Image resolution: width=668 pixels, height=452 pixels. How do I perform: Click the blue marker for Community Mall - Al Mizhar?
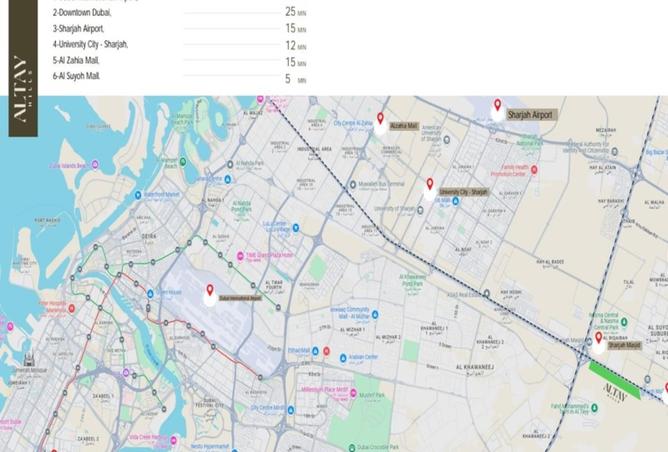pyautogui.click(x=375, y=314)
